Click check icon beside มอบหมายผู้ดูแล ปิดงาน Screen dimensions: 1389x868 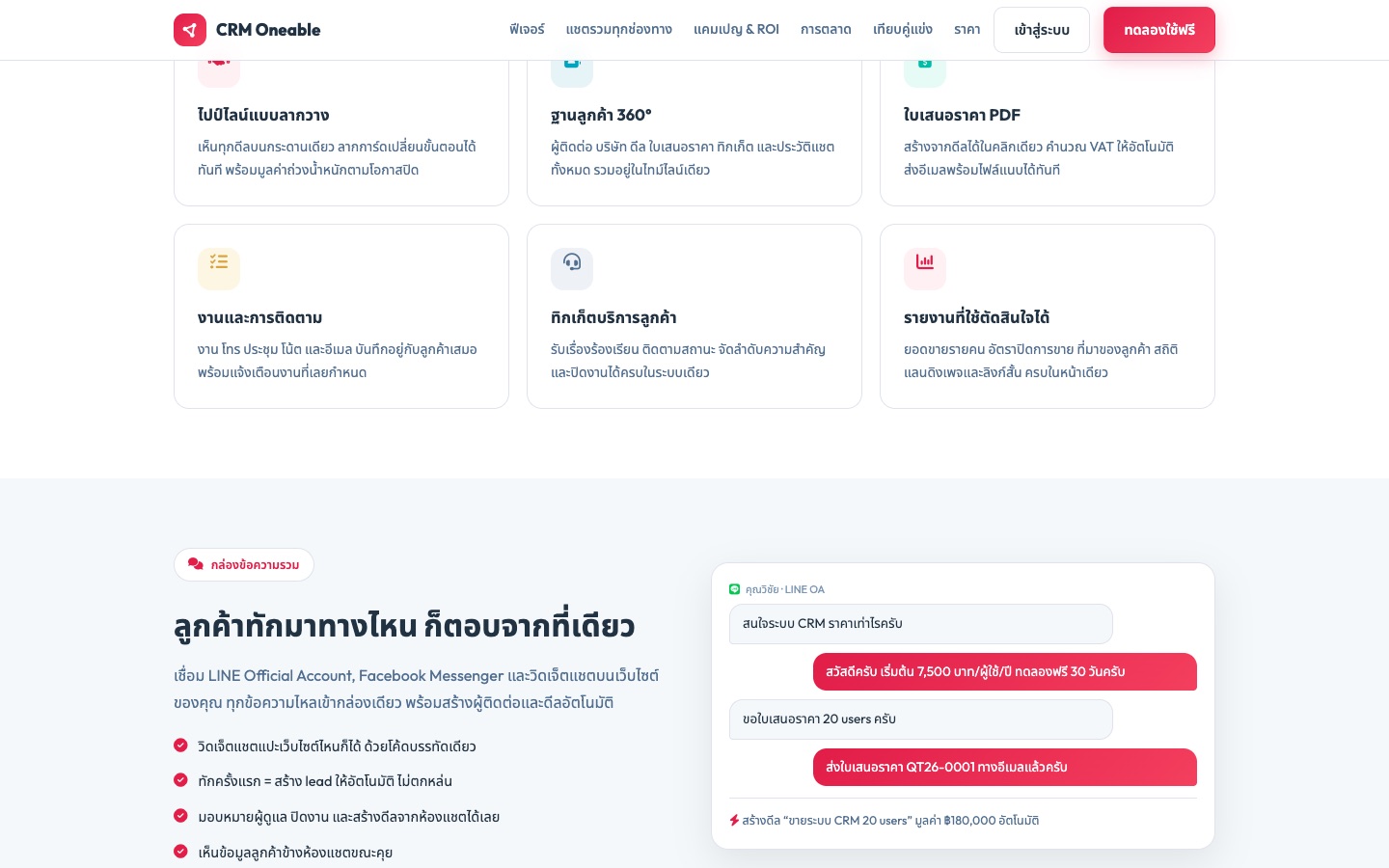180,815
